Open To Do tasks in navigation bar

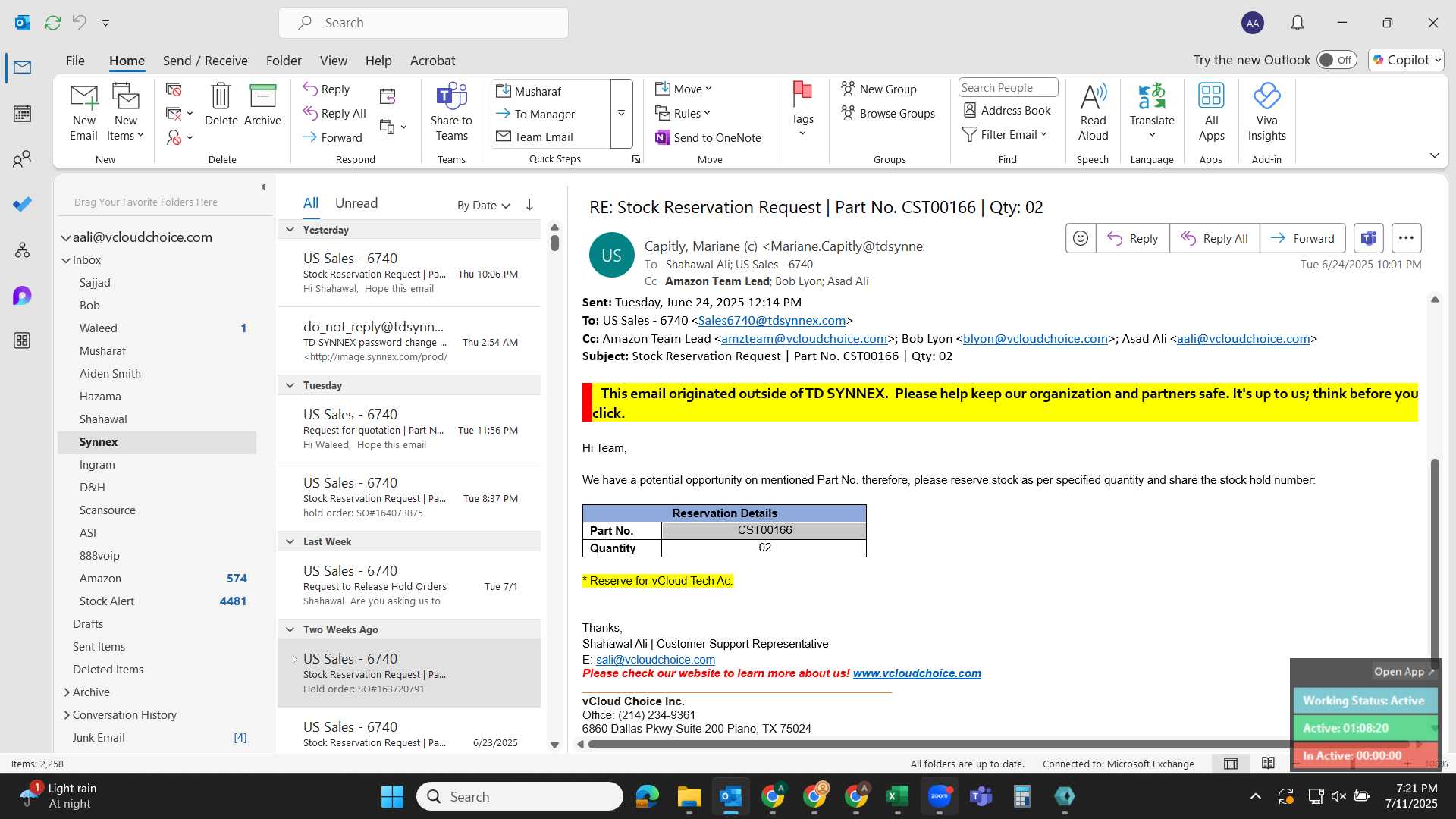(x=22, y=205)
